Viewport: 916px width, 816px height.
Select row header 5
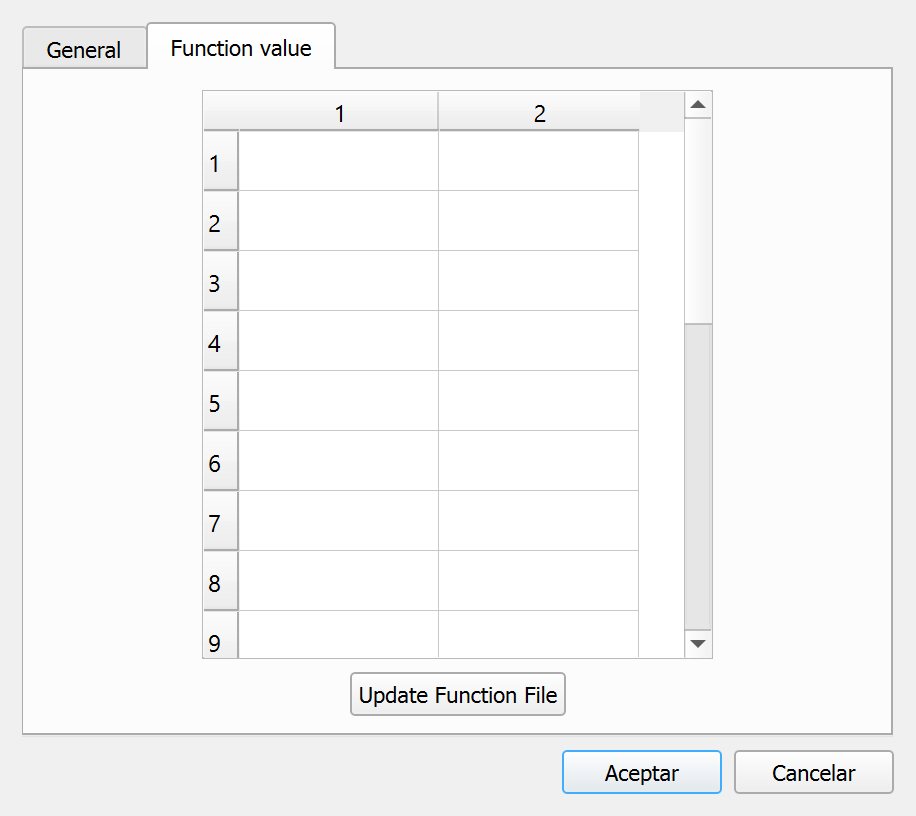click(x=221, y=401)
